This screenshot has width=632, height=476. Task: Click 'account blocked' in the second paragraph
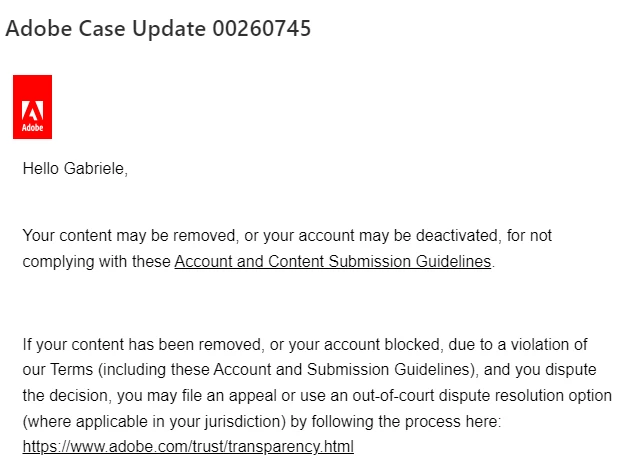point(382,345)
